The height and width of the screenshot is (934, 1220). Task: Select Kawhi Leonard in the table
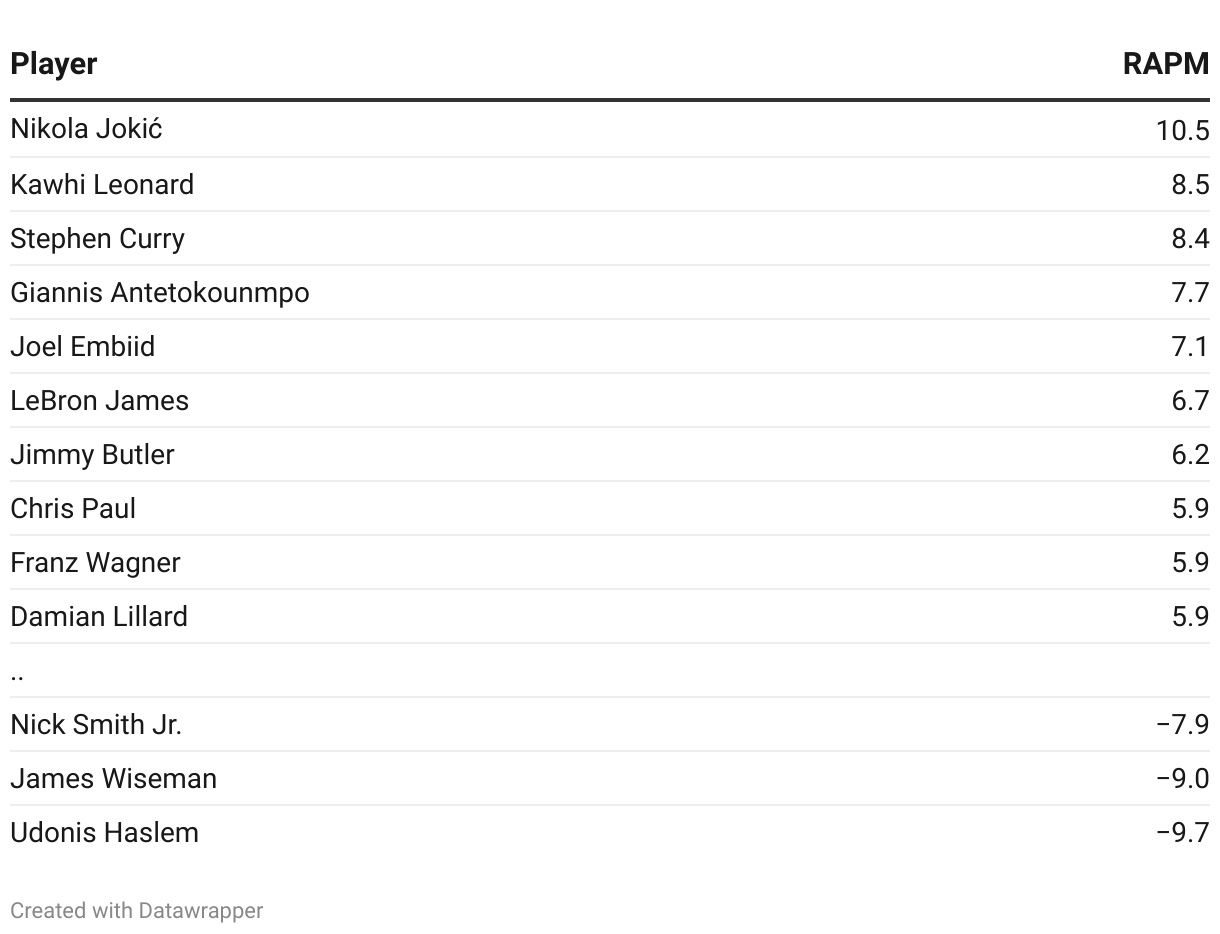[x=102, y=185]
